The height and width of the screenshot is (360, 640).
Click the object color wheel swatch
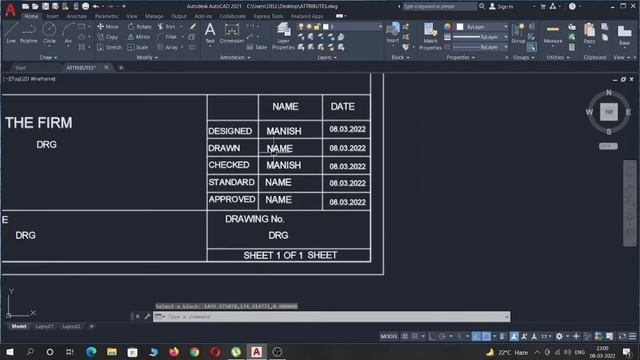coord(448,27)
